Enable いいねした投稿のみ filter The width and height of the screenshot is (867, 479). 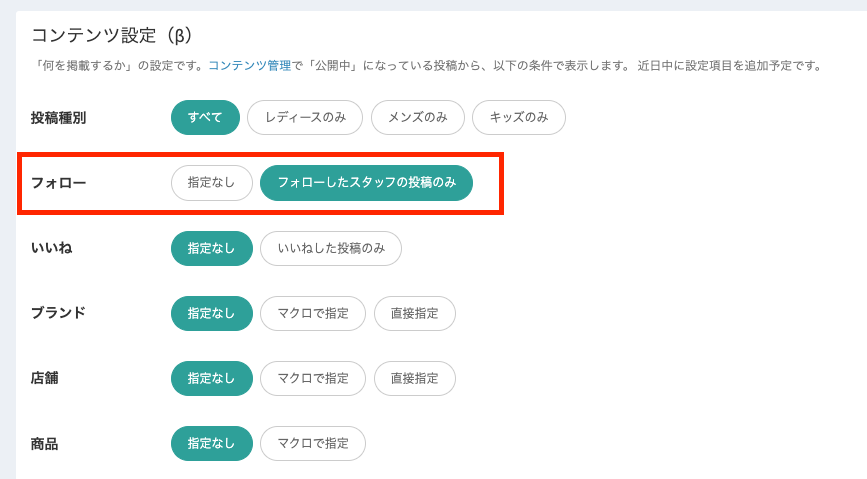pos(331,248)
